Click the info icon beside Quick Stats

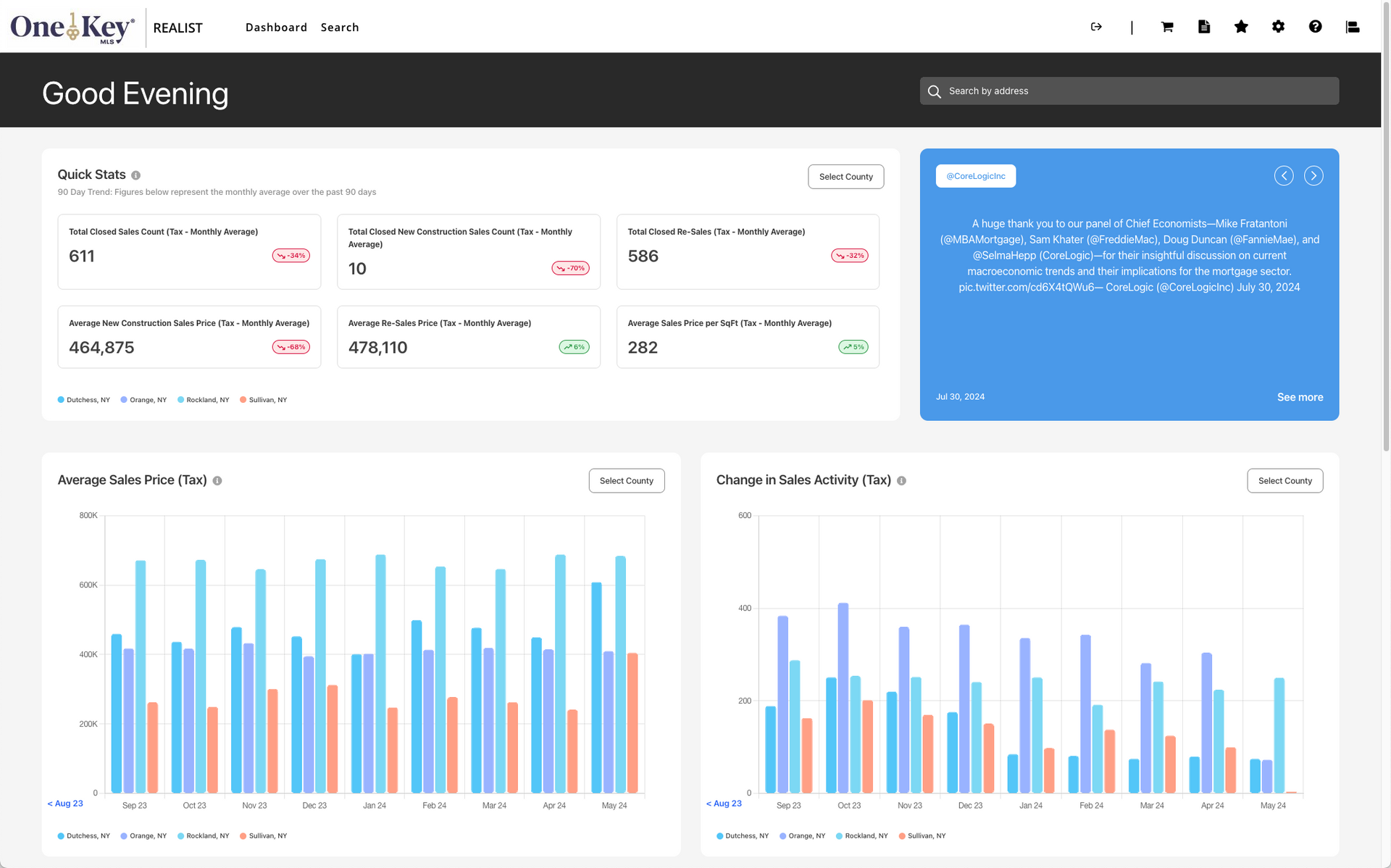point(137,175)
